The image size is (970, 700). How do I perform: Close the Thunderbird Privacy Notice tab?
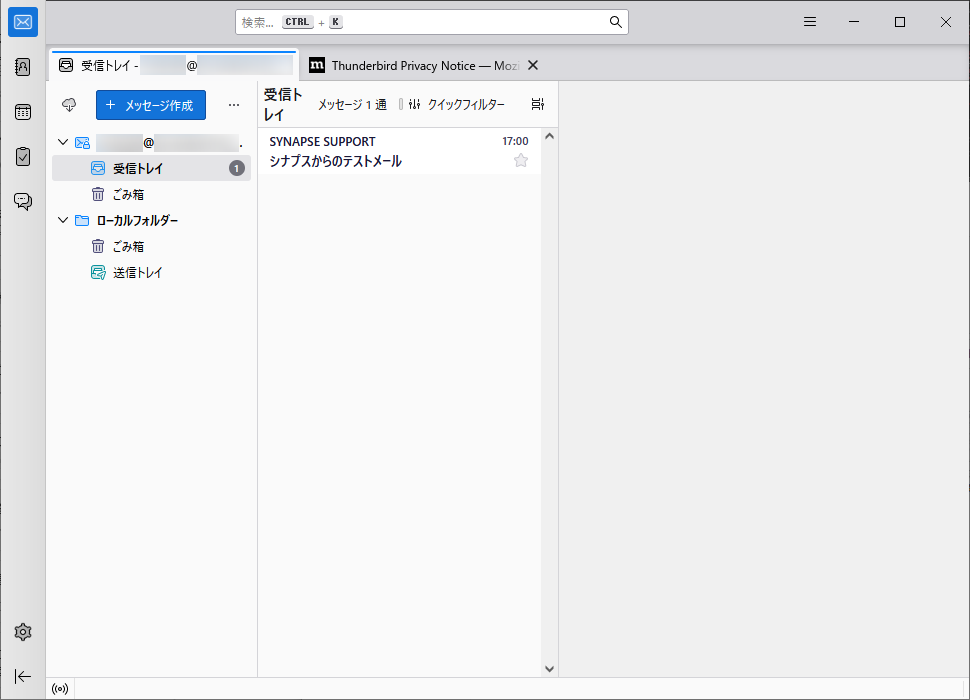tap(533, 65)
